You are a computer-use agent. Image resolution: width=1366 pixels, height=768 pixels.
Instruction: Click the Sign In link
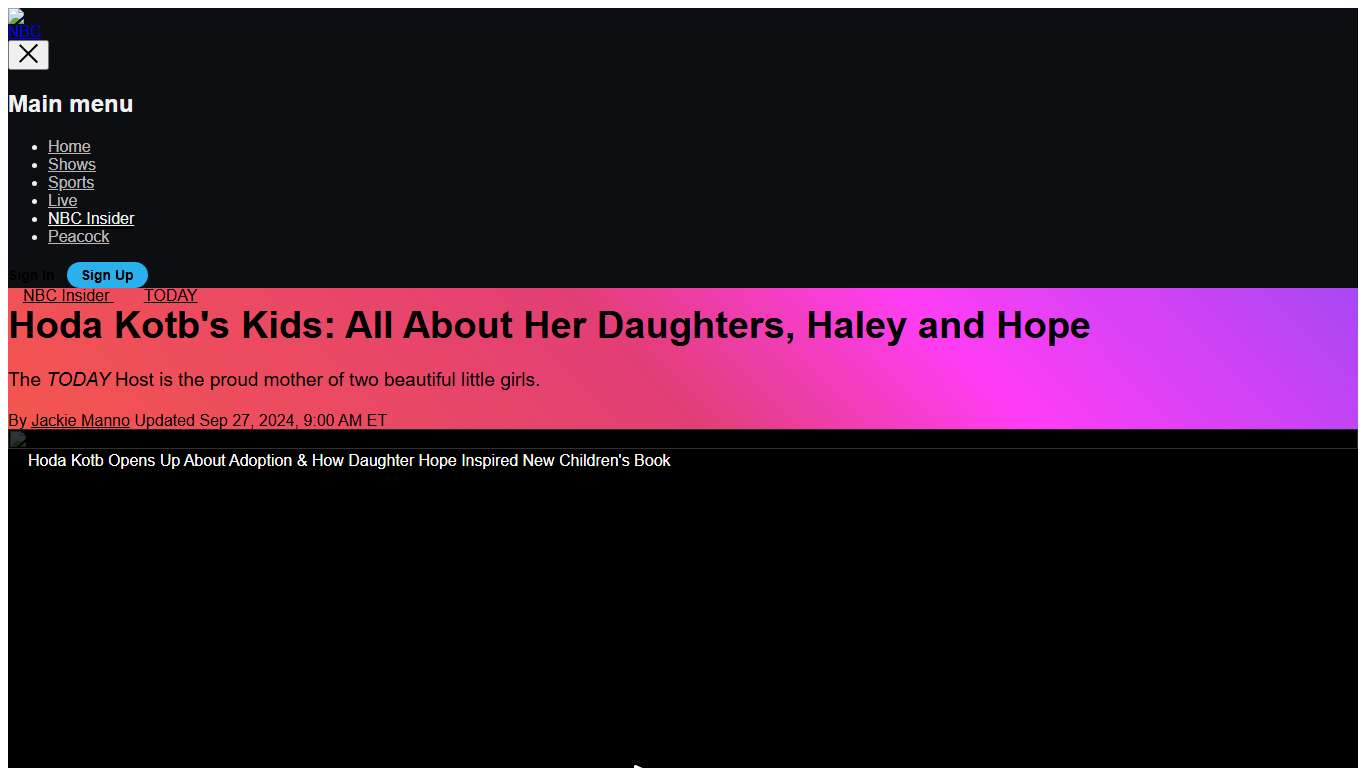pos(31,275)
